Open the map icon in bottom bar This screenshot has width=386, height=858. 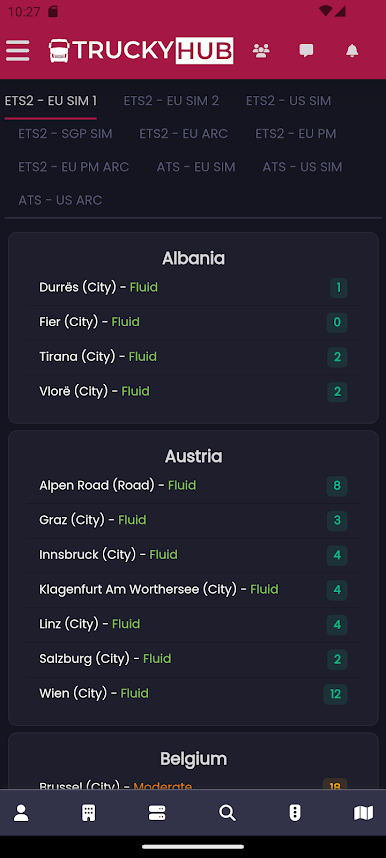364,813
